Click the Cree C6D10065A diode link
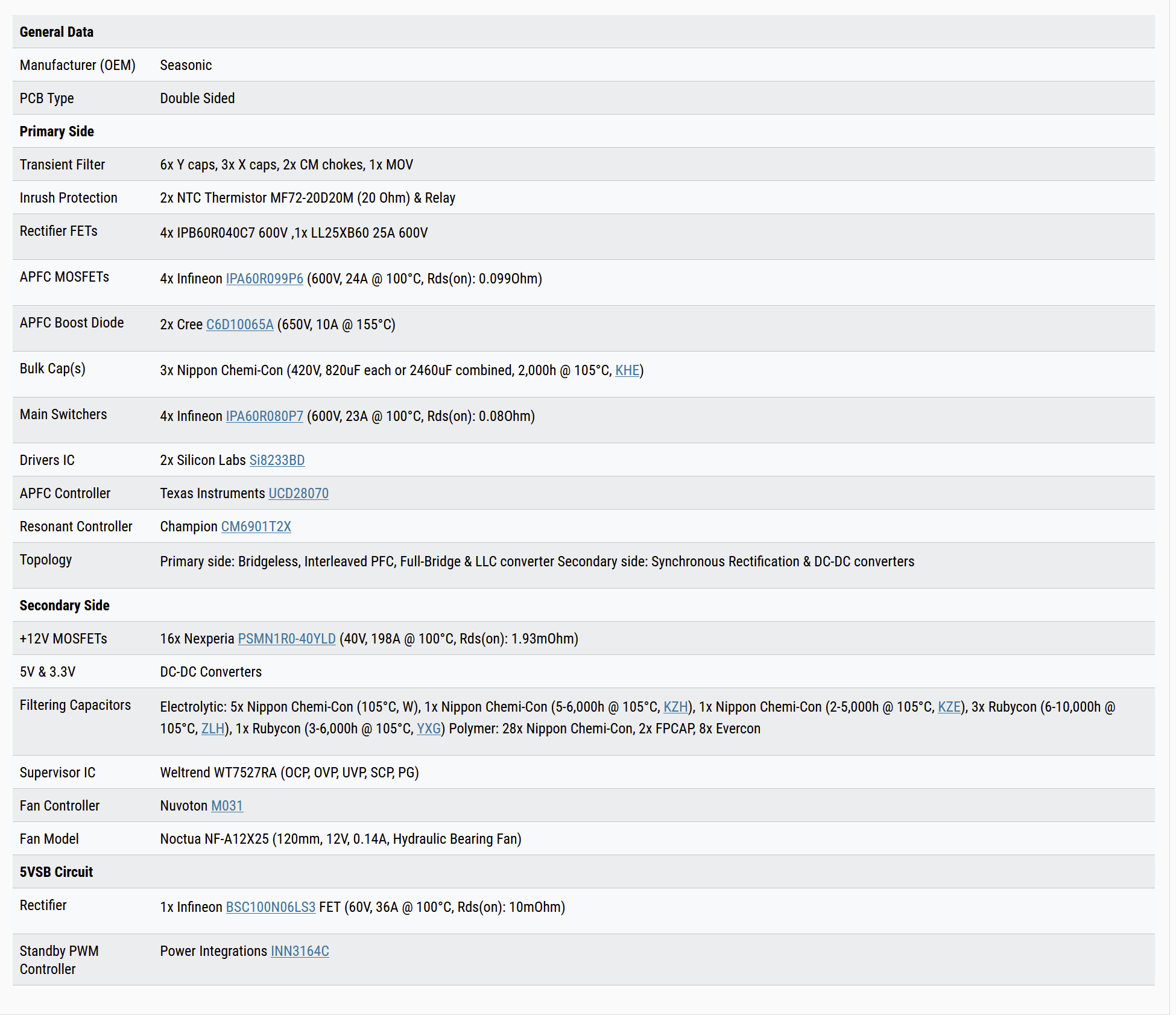Image resolution: width=1176 pixels, height=1015 pixels. click(x=239, y=324)
